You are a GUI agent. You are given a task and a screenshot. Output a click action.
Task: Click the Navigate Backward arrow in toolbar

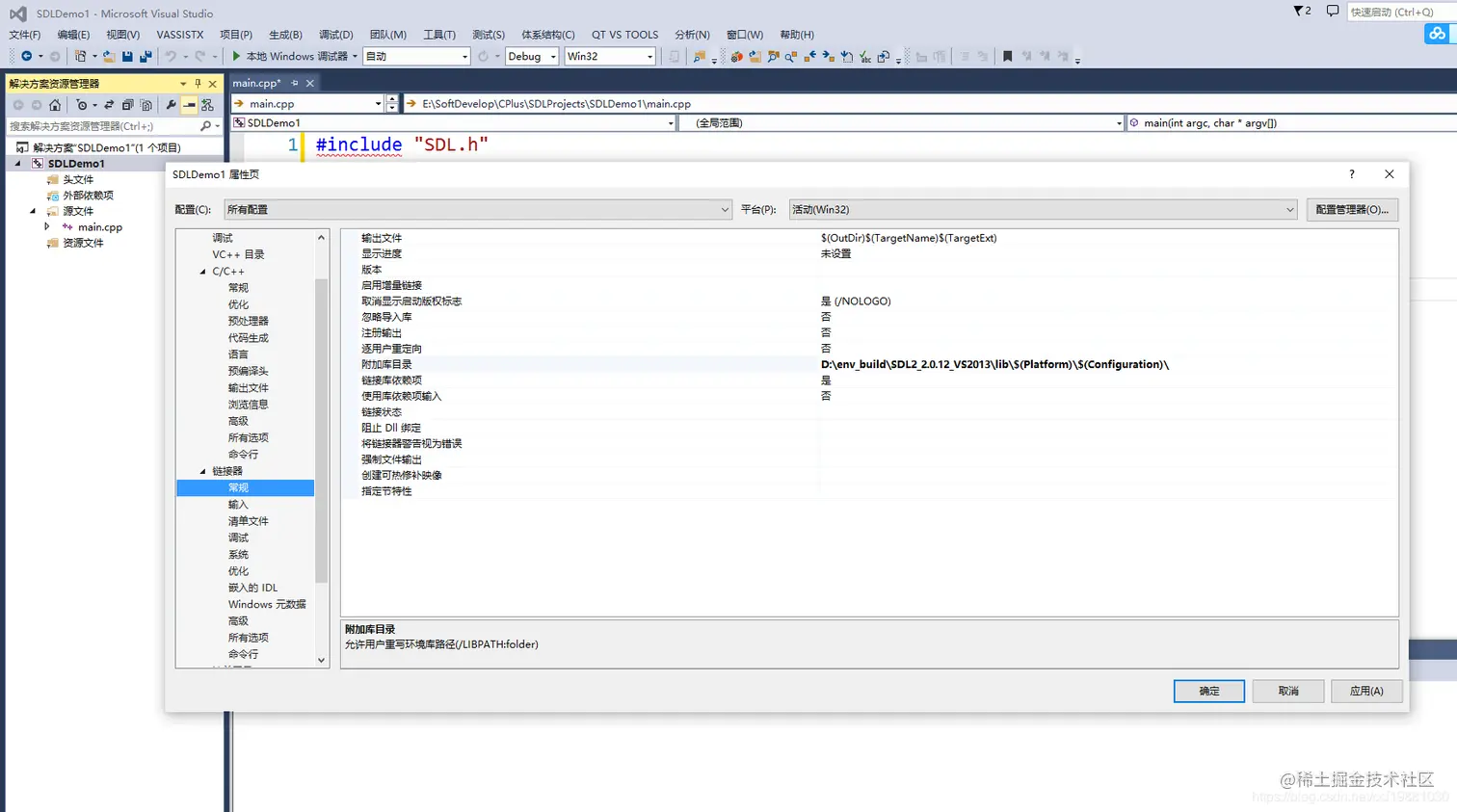pyautogui.click(x=26, y=56)
